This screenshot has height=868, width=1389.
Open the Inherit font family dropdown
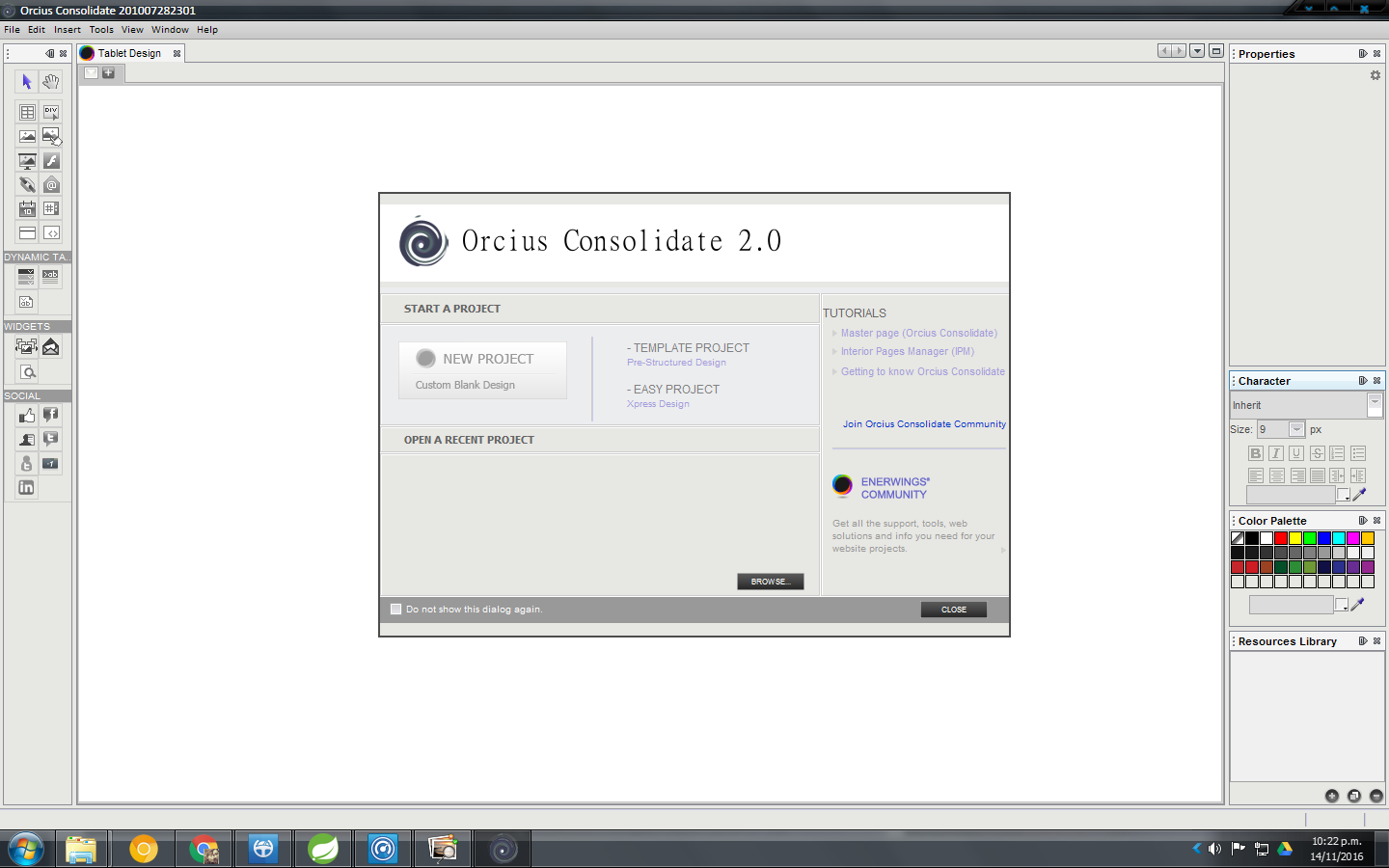pos(1375,405)
